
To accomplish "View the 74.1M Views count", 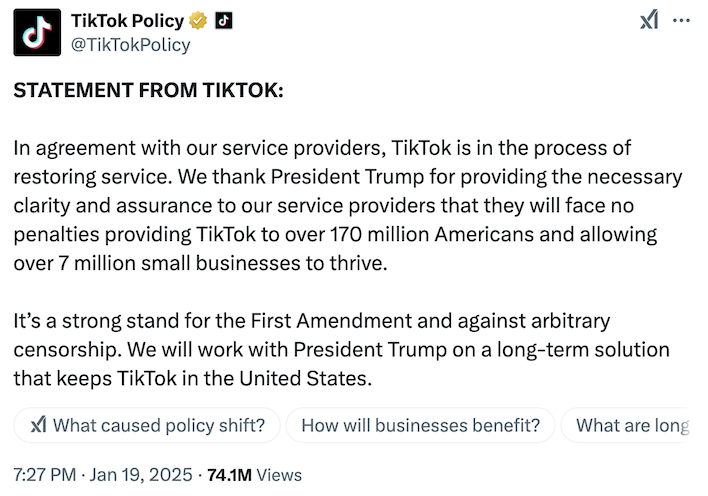I will (254, 475).
